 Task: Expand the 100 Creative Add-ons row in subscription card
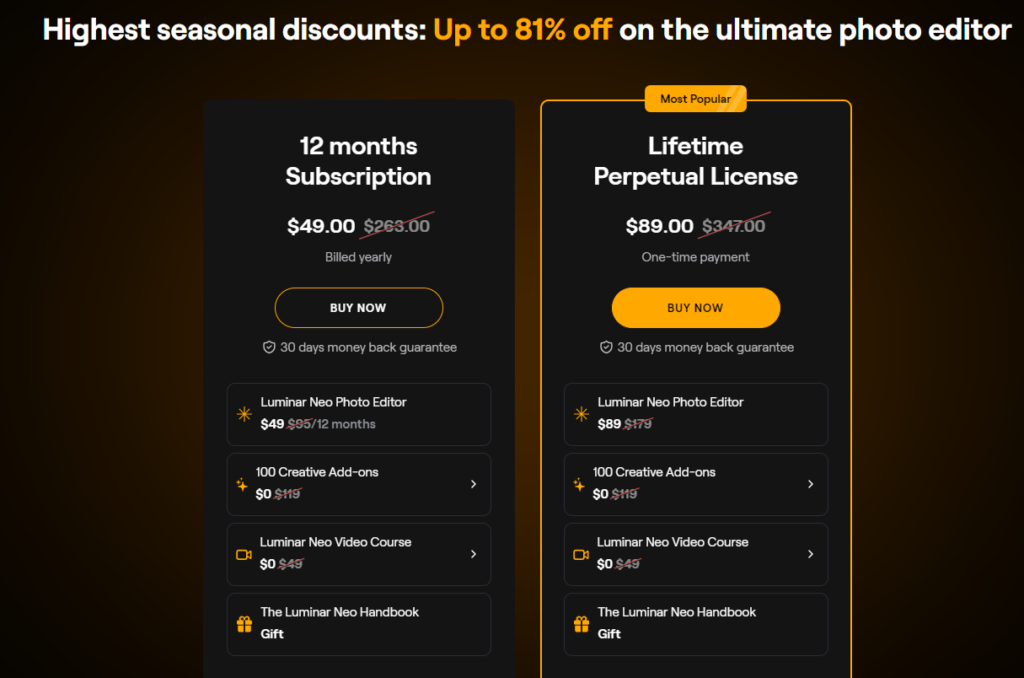pos(473,483)
